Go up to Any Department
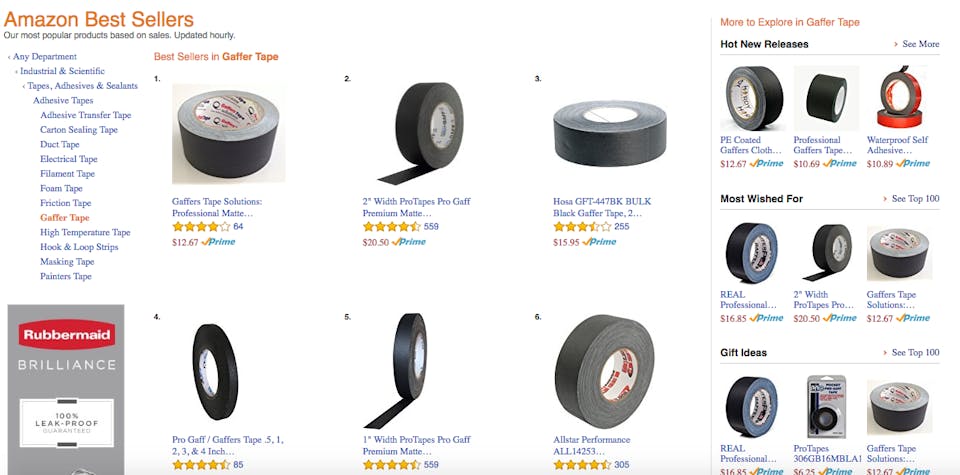This screenshot has width=960, height=475. pos(45,57)
